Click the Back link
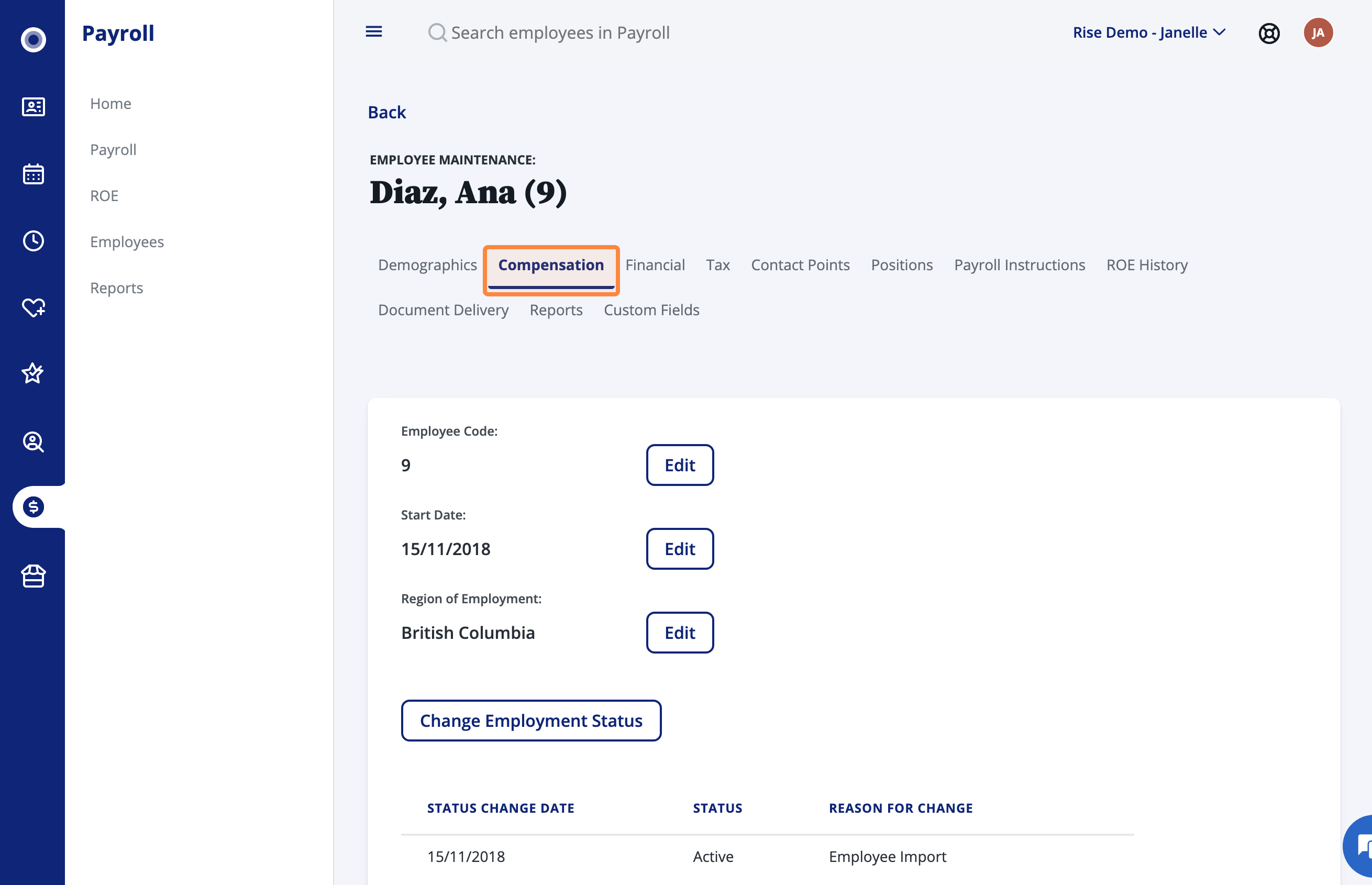This screenshot has height=885, width=1372. pyautogui.click(x=387, y=111)
